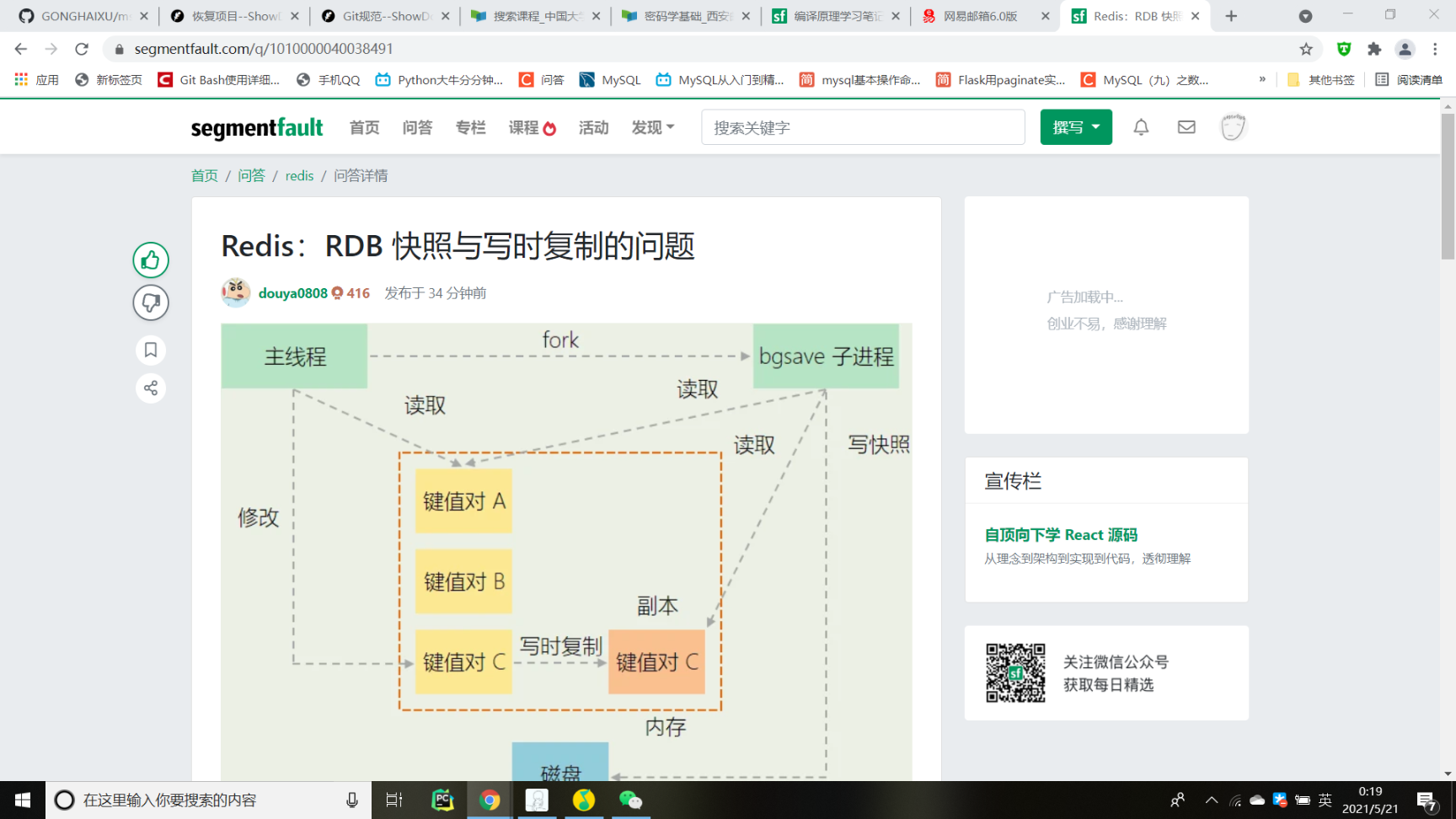Open WeChat from the taskbar
The width and height of the screenshot is (1456, 819).
[x=630, y=800]
